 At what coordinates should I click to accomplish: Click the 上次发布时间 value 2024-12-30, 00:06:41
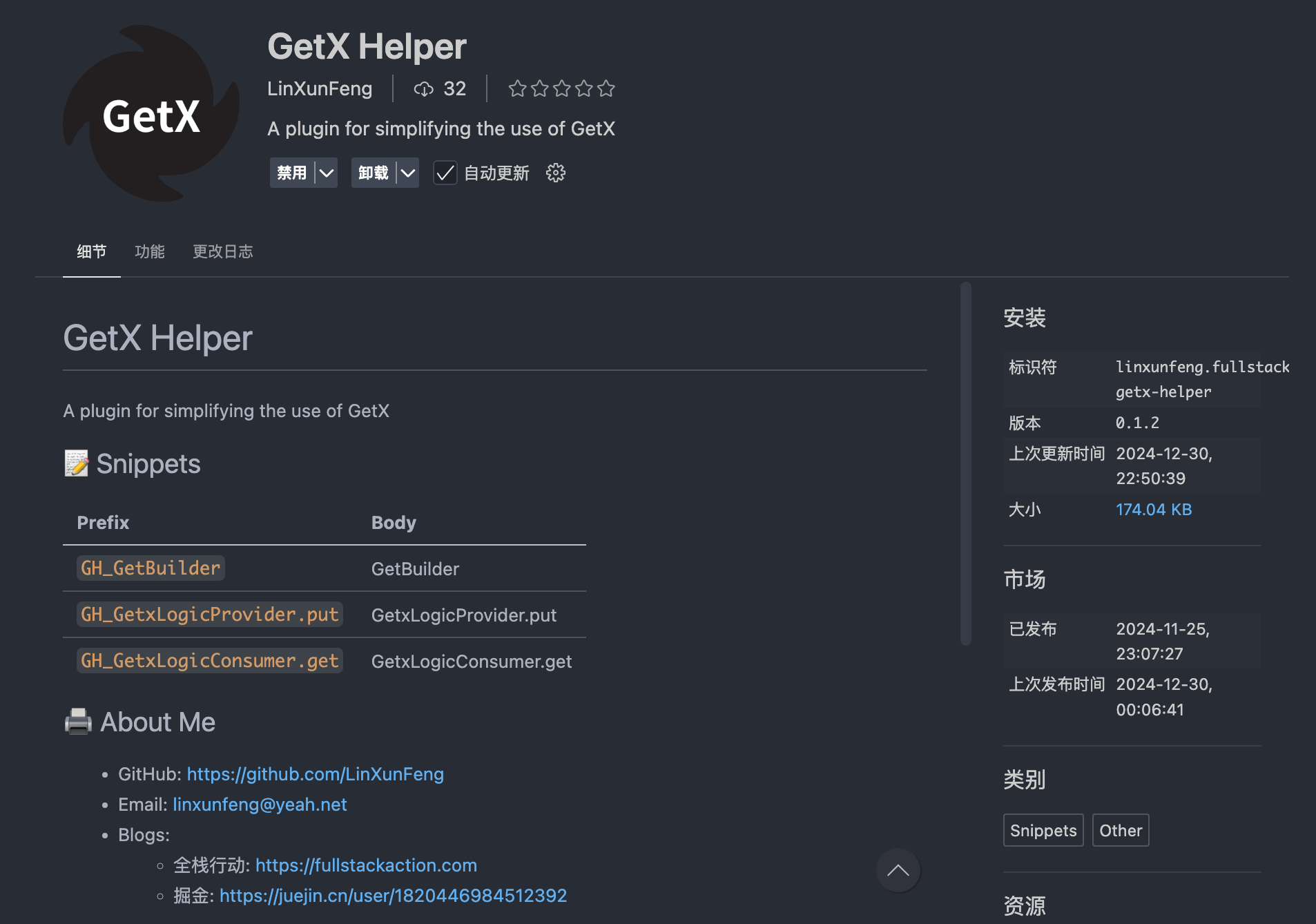pos(1164,697)
